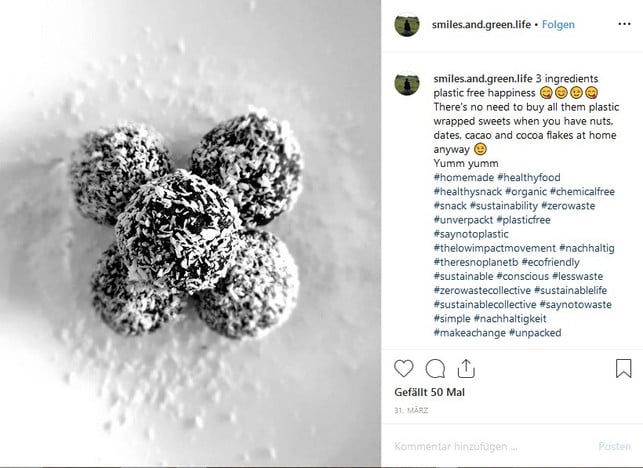
Task: Click the 31. März post date
Action: [x=411, y=410]
